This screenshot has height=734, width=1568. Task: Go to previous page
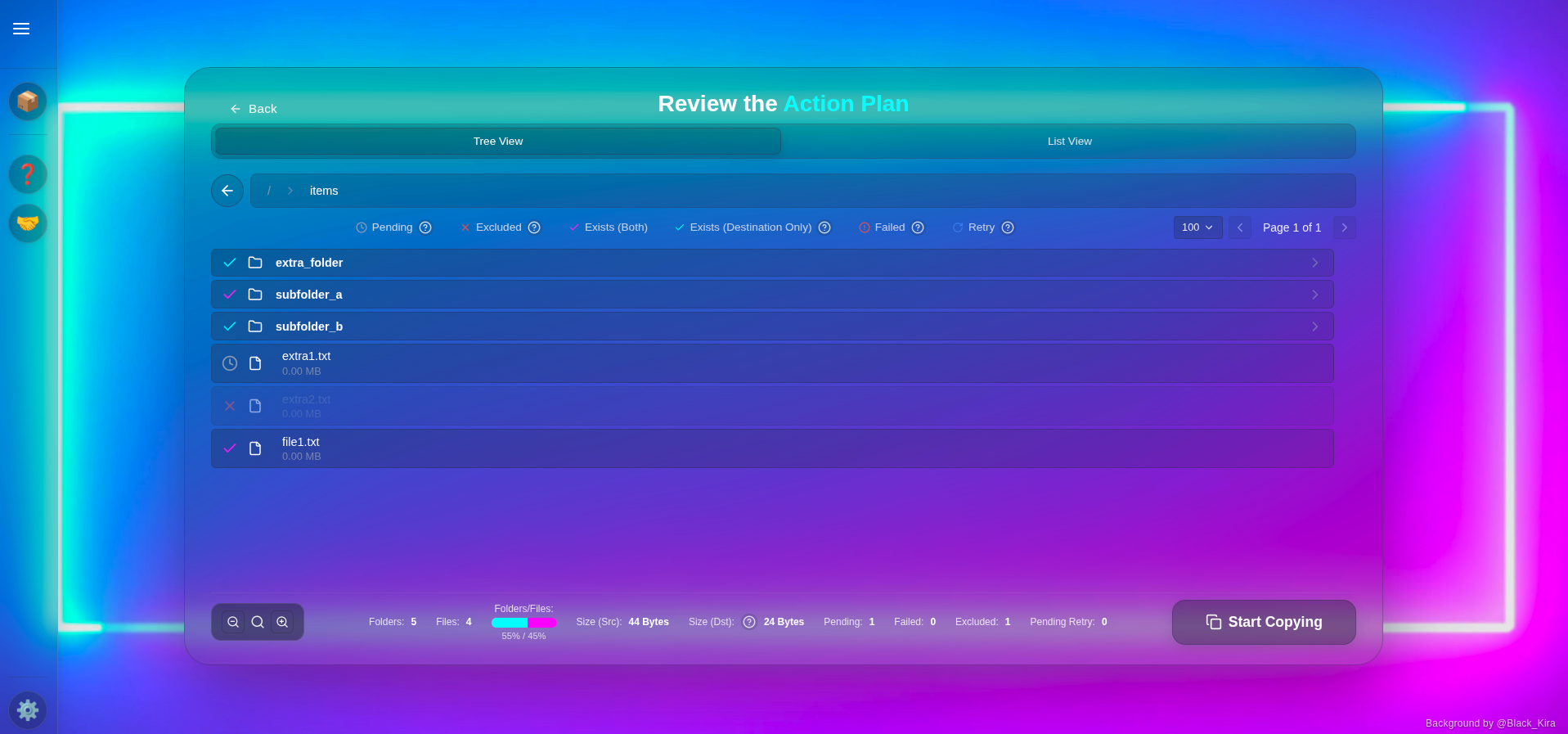(1240, 227)
